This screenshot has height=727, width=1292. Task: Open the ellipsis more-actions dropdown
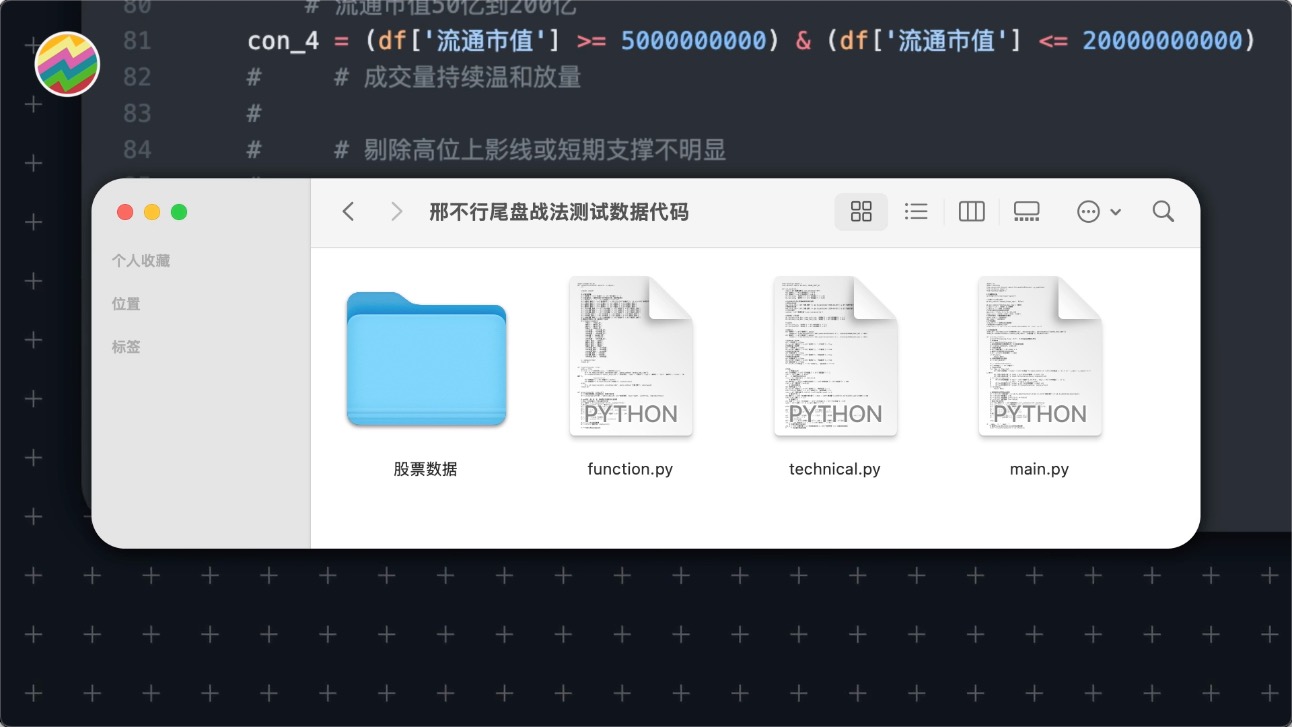click(x=1098, y=211)
